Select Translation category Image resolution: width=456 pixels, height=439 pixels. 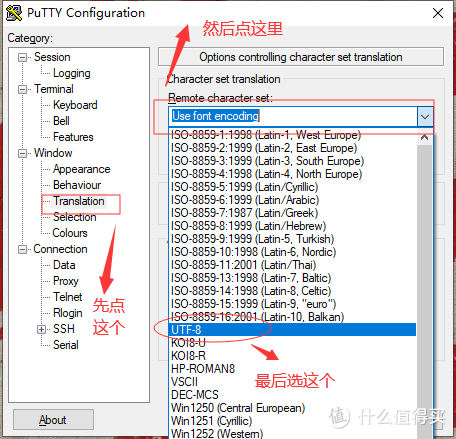(79, 201)
